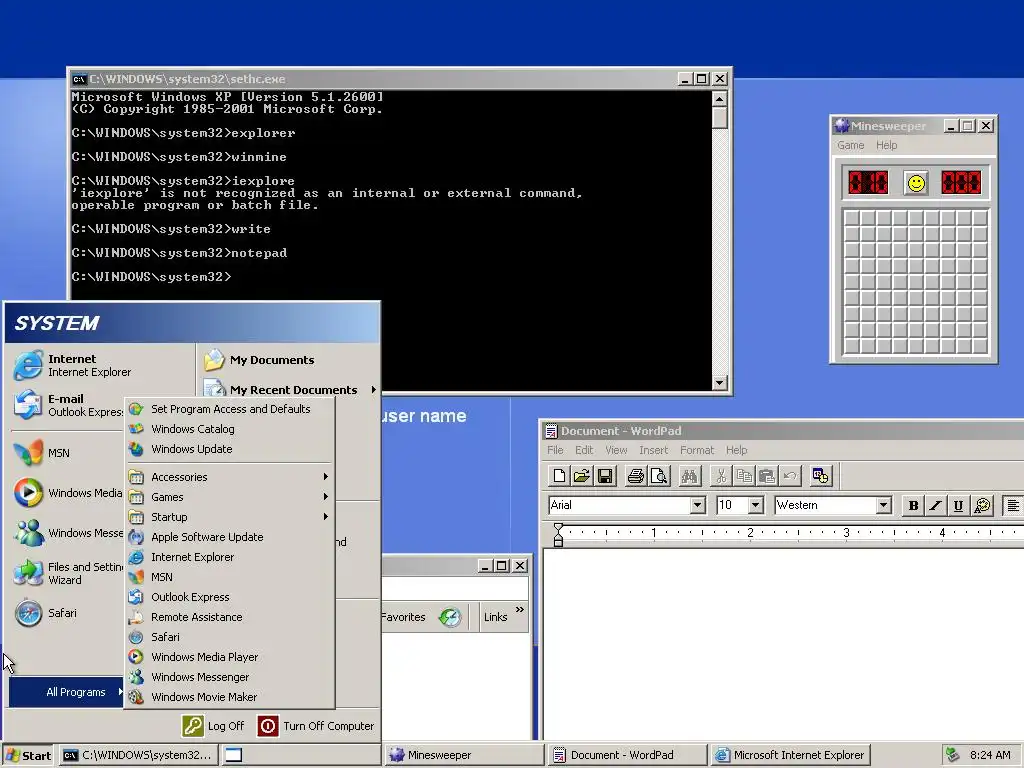Open the Edit menu in WordPad
Screen dimensions: 1024x768
(584, 450)
